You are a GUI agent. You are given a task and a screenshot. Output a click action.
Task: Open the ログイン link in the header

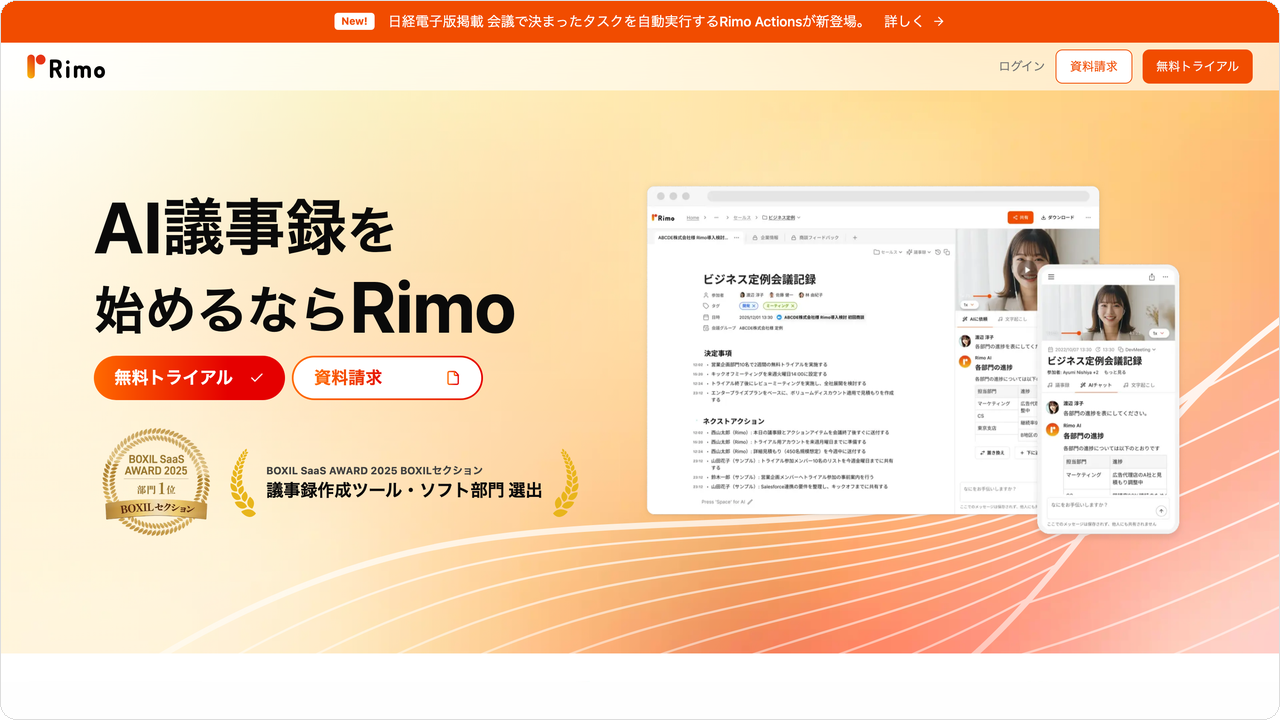click(x=1021, y=66)
